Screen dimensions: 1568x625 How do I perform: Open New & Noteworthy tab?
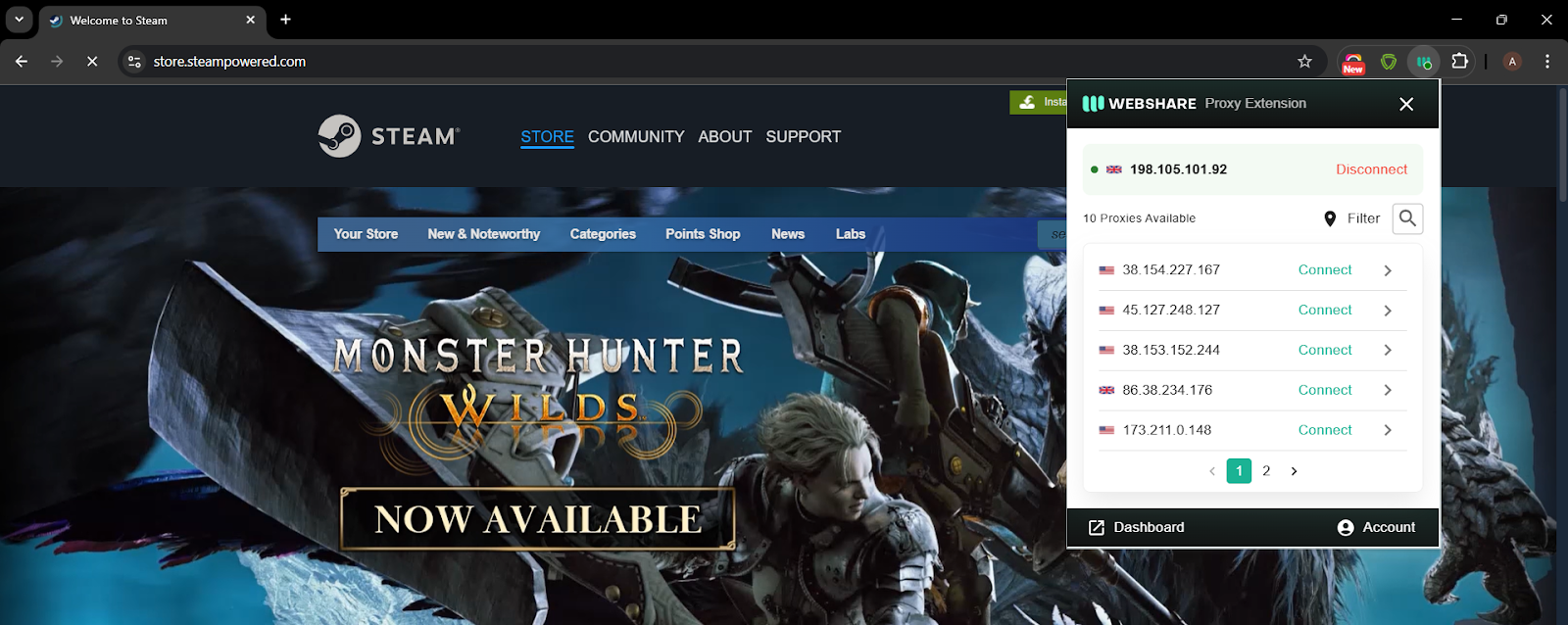484,234
